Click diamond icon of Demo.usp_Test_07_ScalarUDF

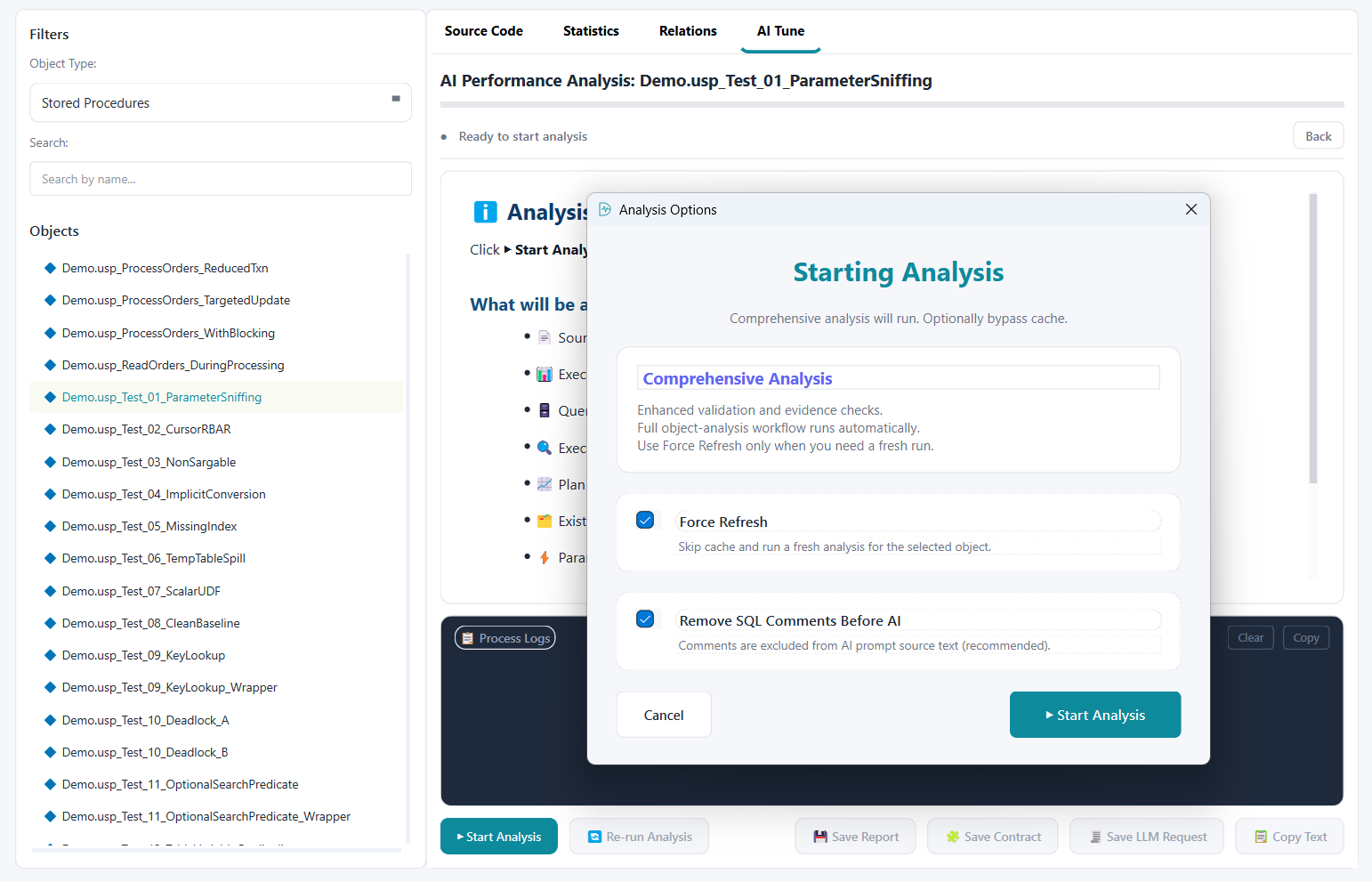[x=51, y=591]
